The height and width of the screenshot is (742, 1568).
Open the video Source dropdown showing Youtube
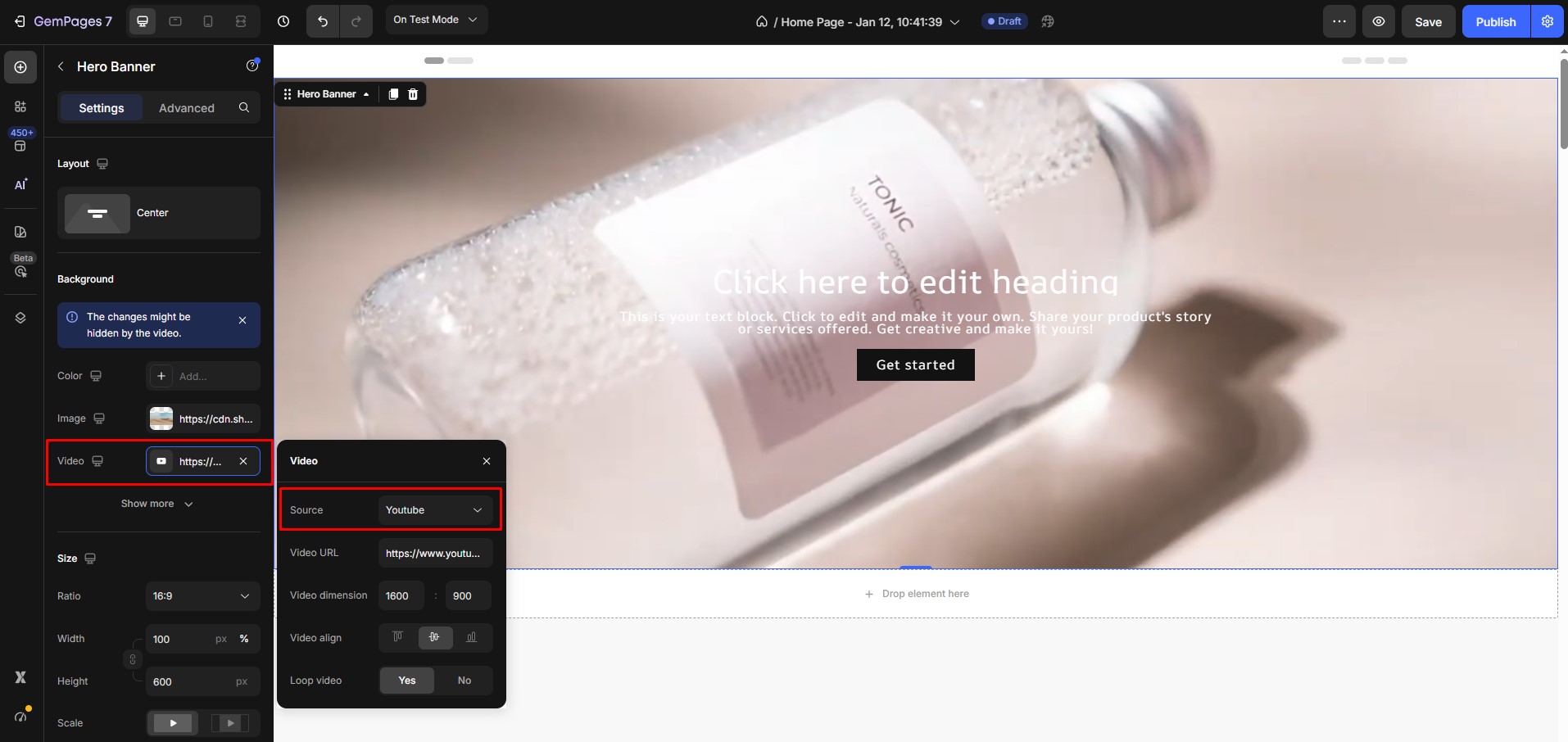[435, 510]
